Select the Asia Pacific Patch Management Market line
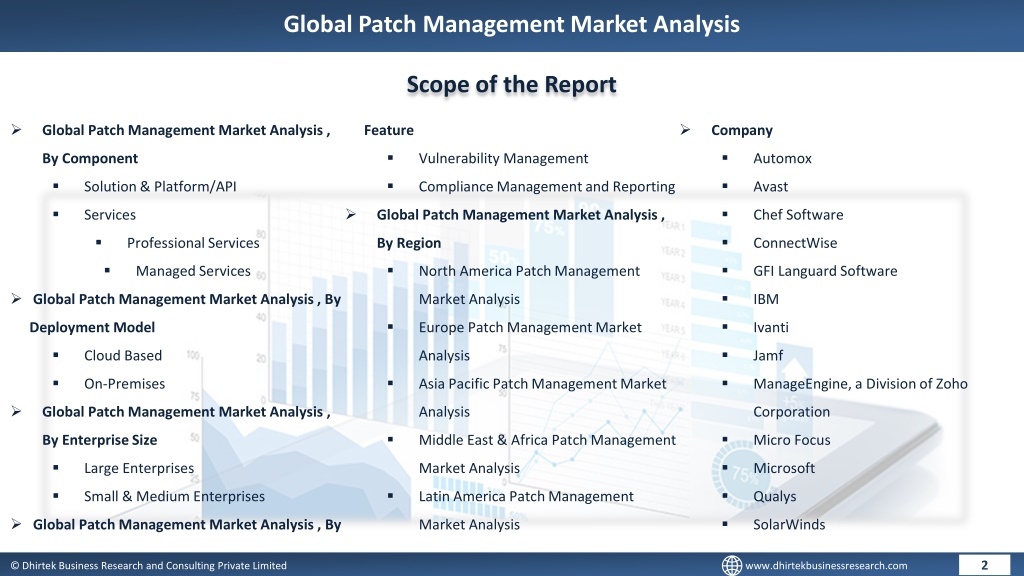 [543, 383]
